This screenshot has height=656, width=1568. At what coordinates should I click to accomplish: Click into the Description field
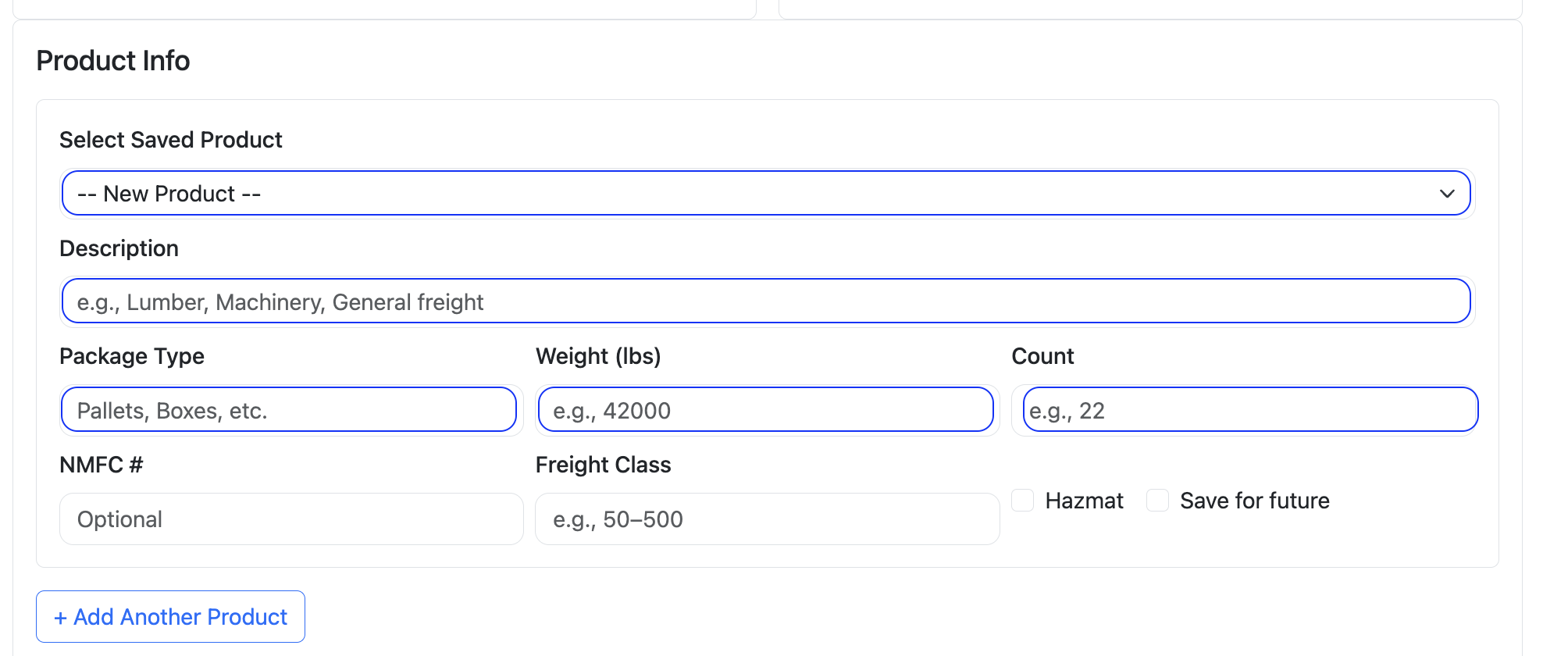click(x=765, y=301)
